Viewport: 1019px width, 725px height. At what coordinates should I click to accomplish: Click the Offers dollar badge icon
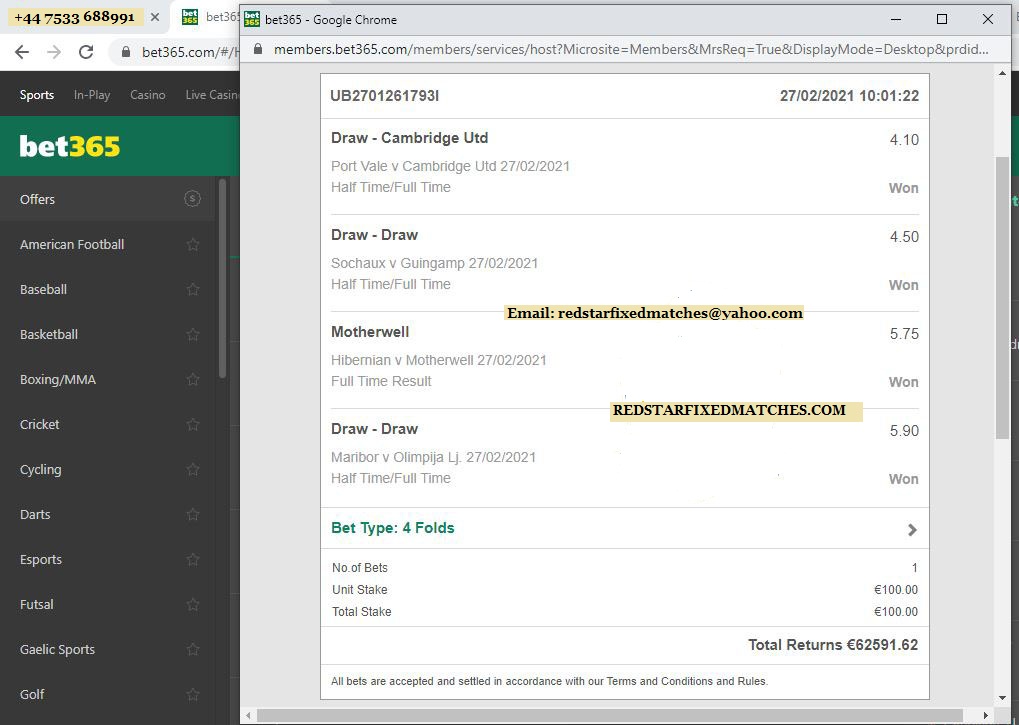pos(192,199)
